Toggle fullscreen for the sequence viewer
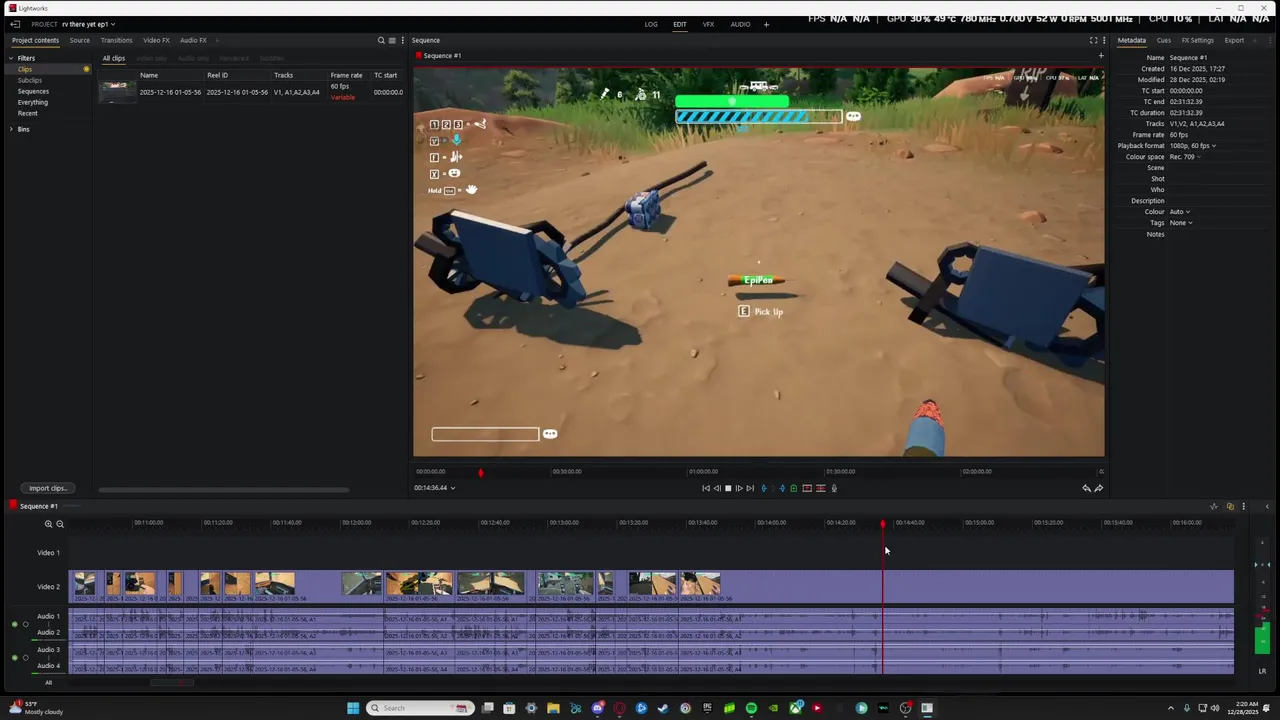This screenshot has width=1280, height=720. point(1093,40)
